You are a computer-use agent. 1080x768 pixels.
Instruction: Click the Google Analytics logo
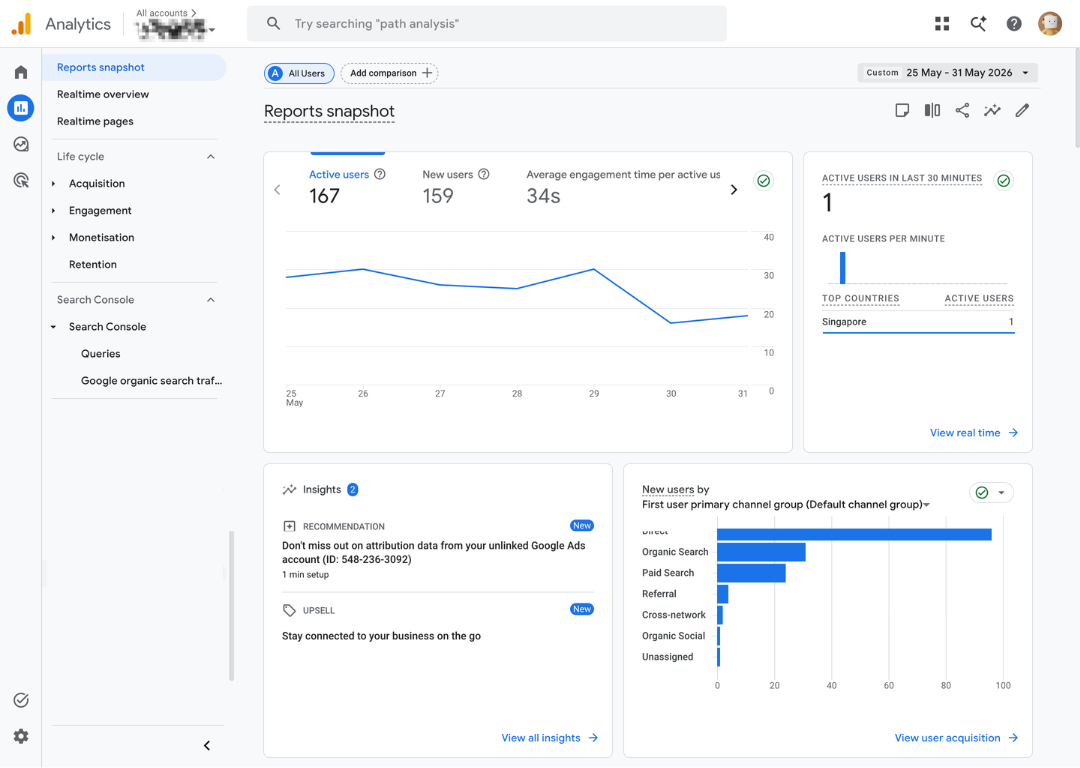[x=21, y=23]
